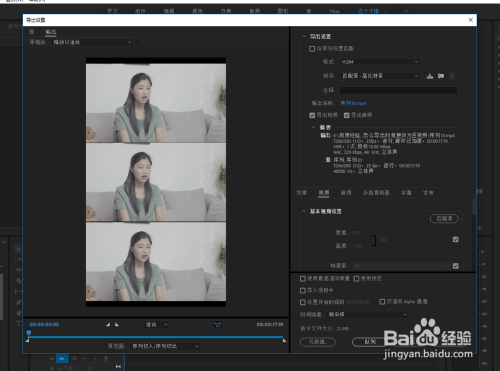Click the set in point triangle icon
The image size is (500, 371).
click(x=108, y=324)
